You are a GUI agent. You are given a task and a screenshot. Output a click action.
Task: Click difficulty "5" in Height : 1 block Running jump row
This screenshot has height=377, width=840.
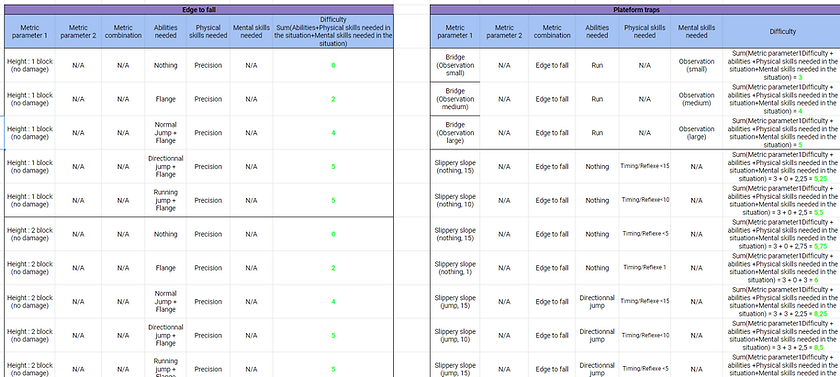coord(333,200)
